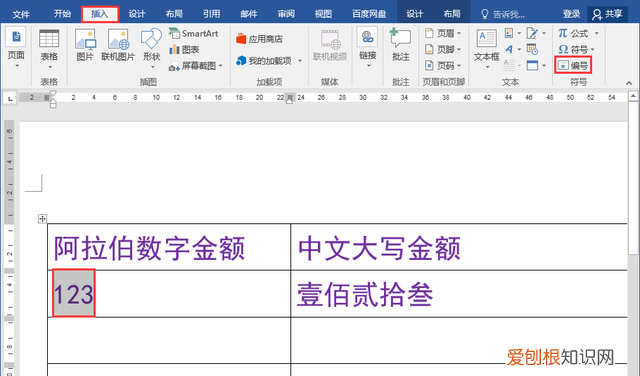Open the 审阅 (Review) tab
This screenshot has height=376, width=640.
(x=286, y=14)
